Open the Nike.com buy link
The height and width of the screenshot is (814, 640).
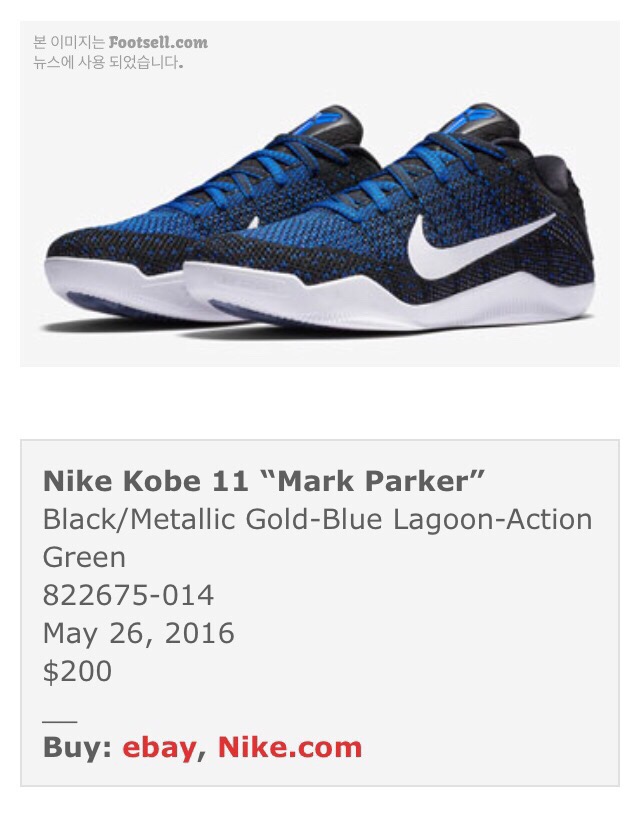click(289, 747)
